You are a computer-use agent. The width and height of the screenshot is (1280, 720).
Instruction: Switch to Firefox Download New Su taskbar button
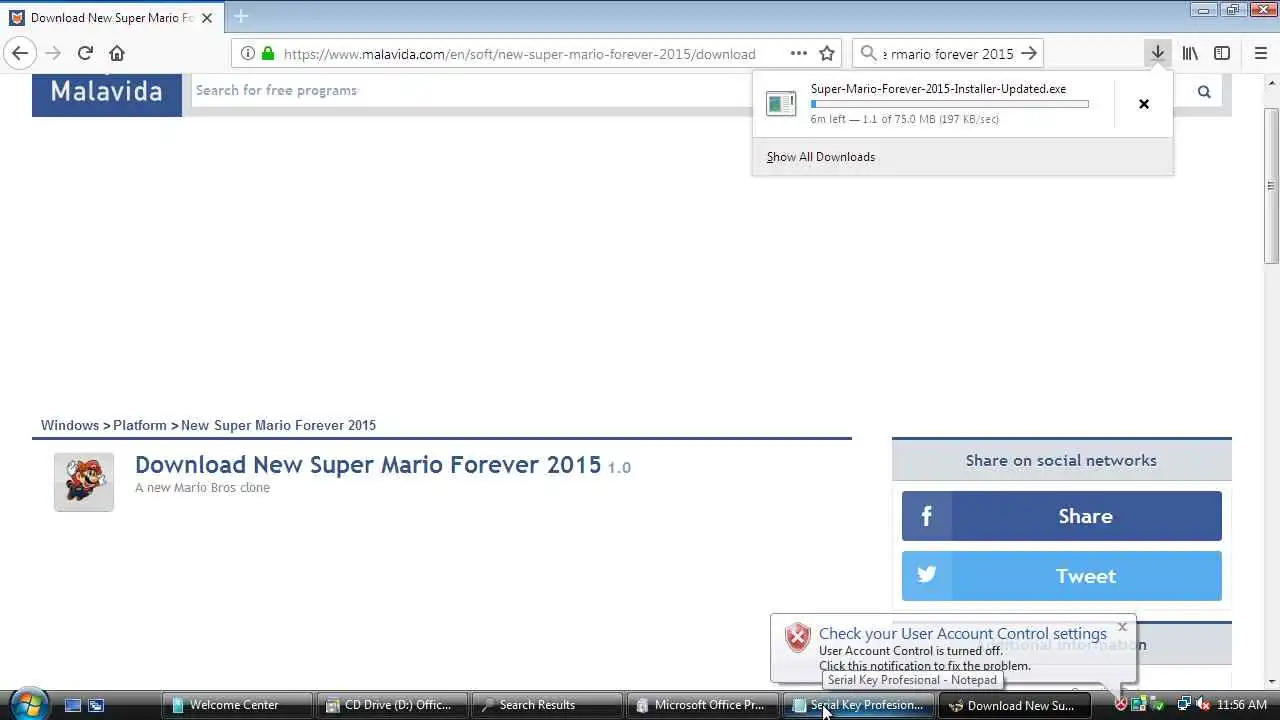coord(1015,705)
